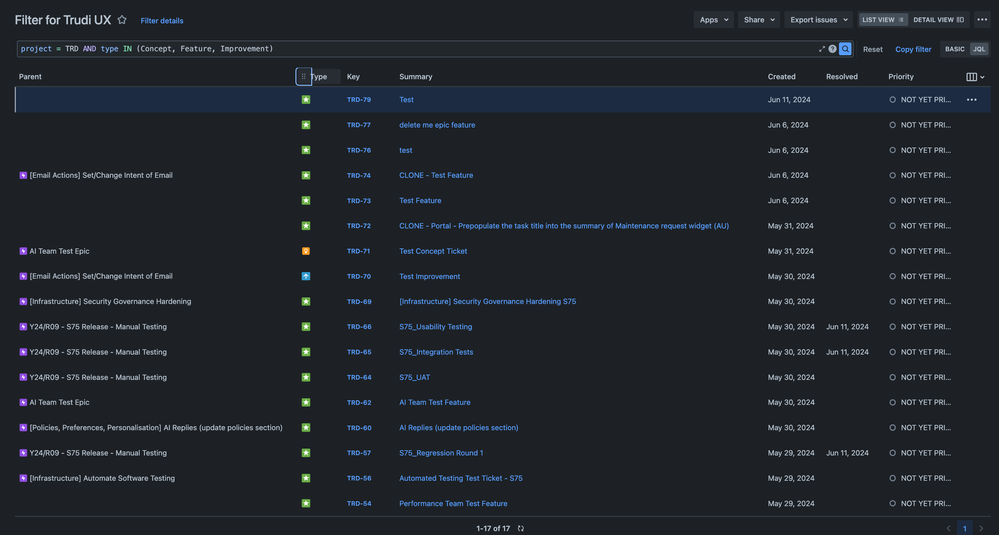Click the Feature type icon for TRD-54
Image resolution: width=999 pixels, height=535 pixels.
[x=306, y=503]
